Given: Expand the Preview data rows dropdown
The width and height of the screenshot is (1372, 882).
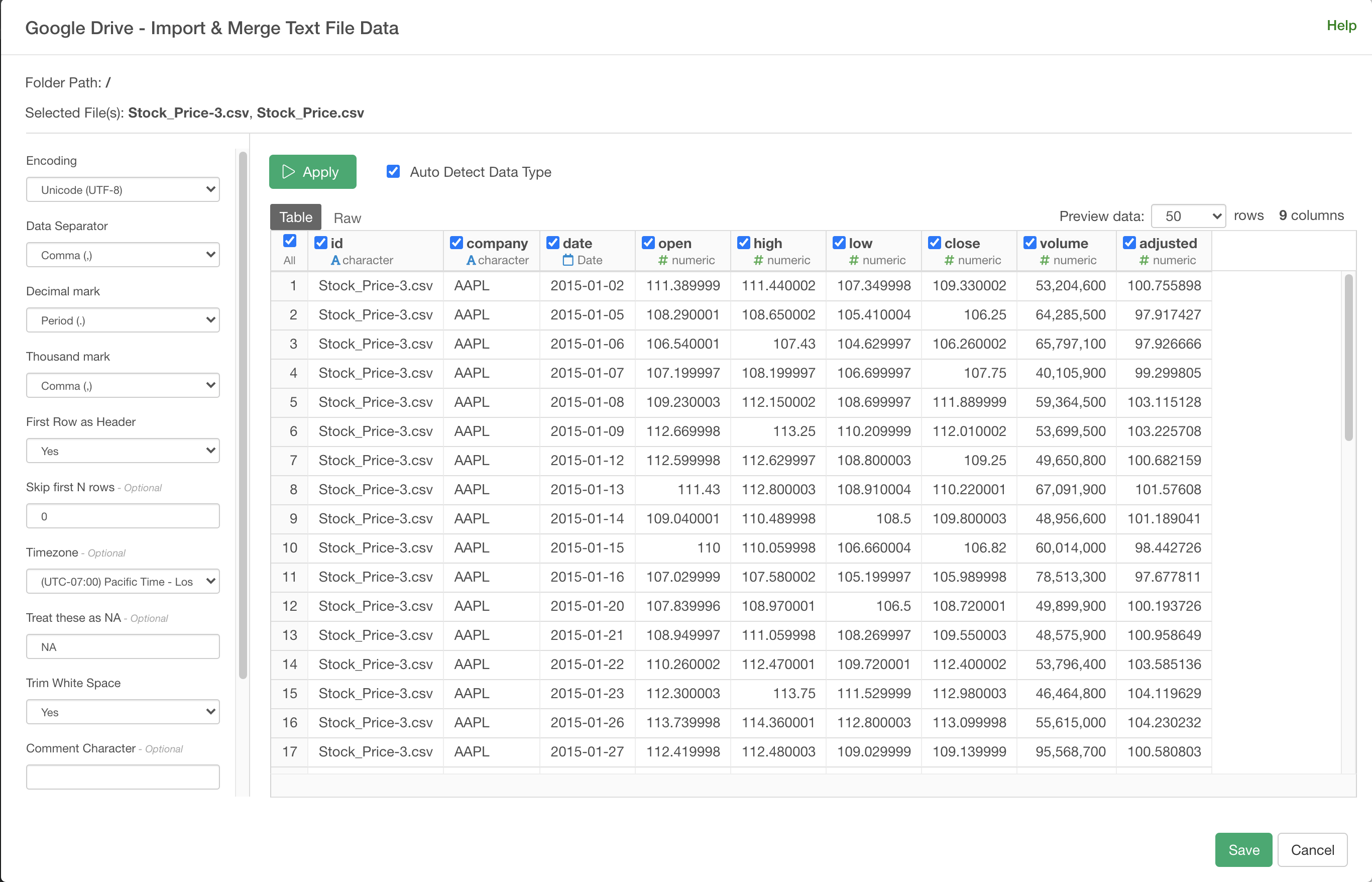Looking at the screenshot, I should (x=1188, y=216).
